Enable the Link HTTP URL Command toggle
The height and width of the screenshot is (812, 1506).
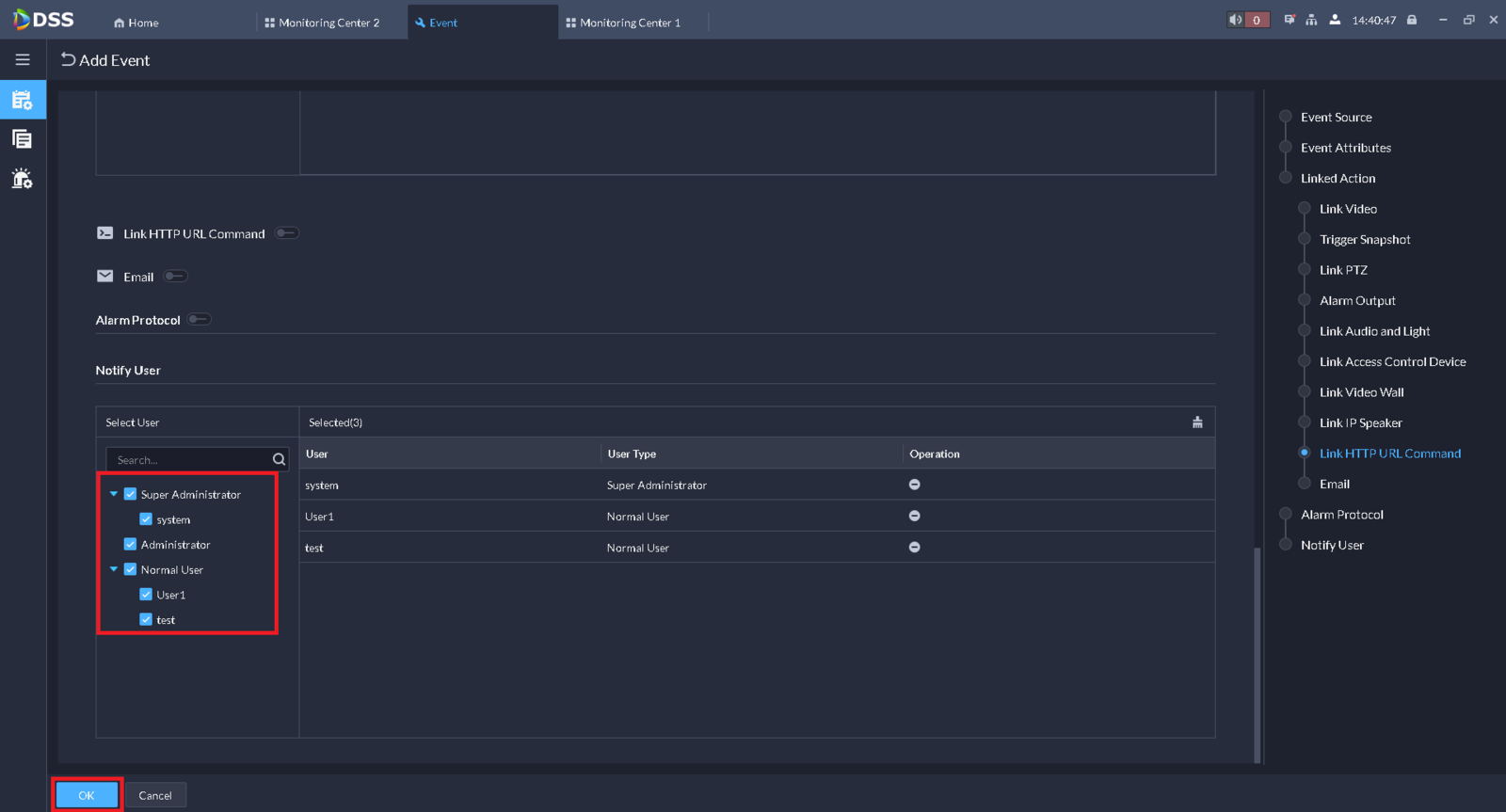[x=287, y=233]
